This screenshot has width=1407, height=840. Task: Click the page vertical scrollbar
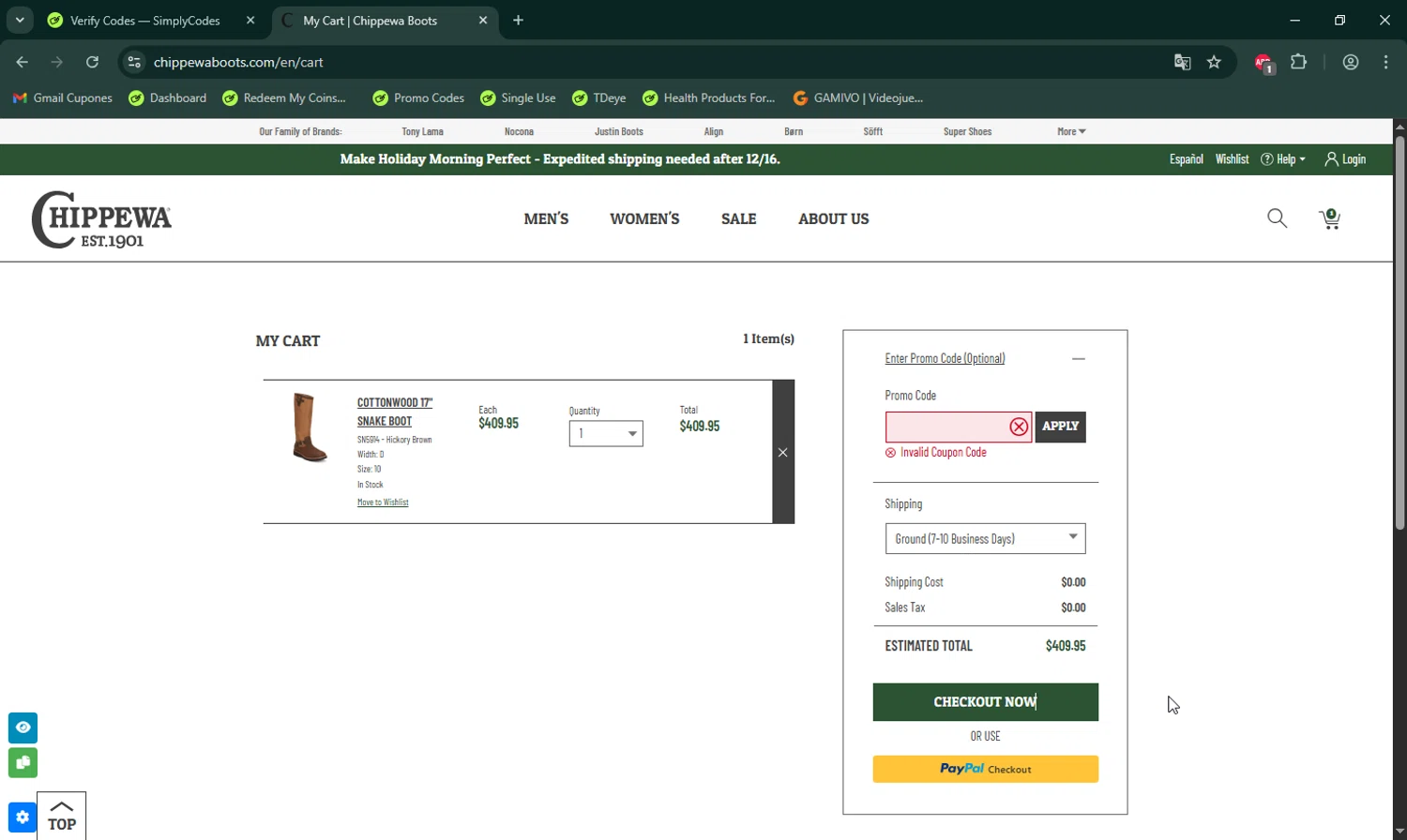(1399, 333)
